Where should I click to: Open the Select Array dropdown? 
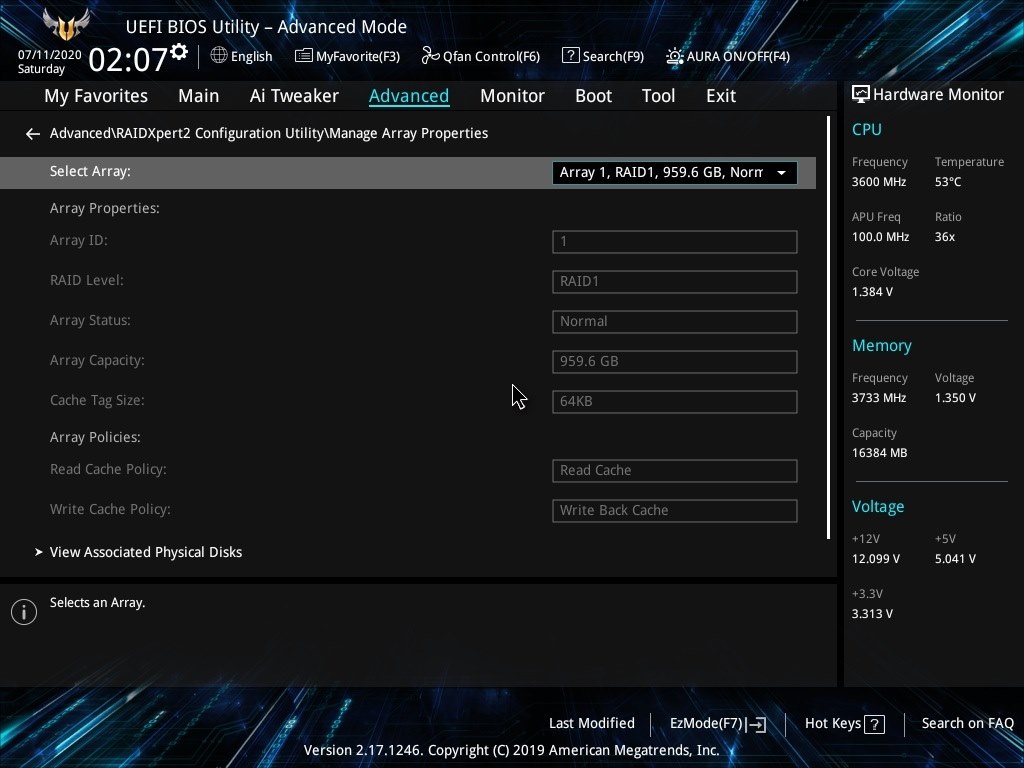click(x=675, y=173)
